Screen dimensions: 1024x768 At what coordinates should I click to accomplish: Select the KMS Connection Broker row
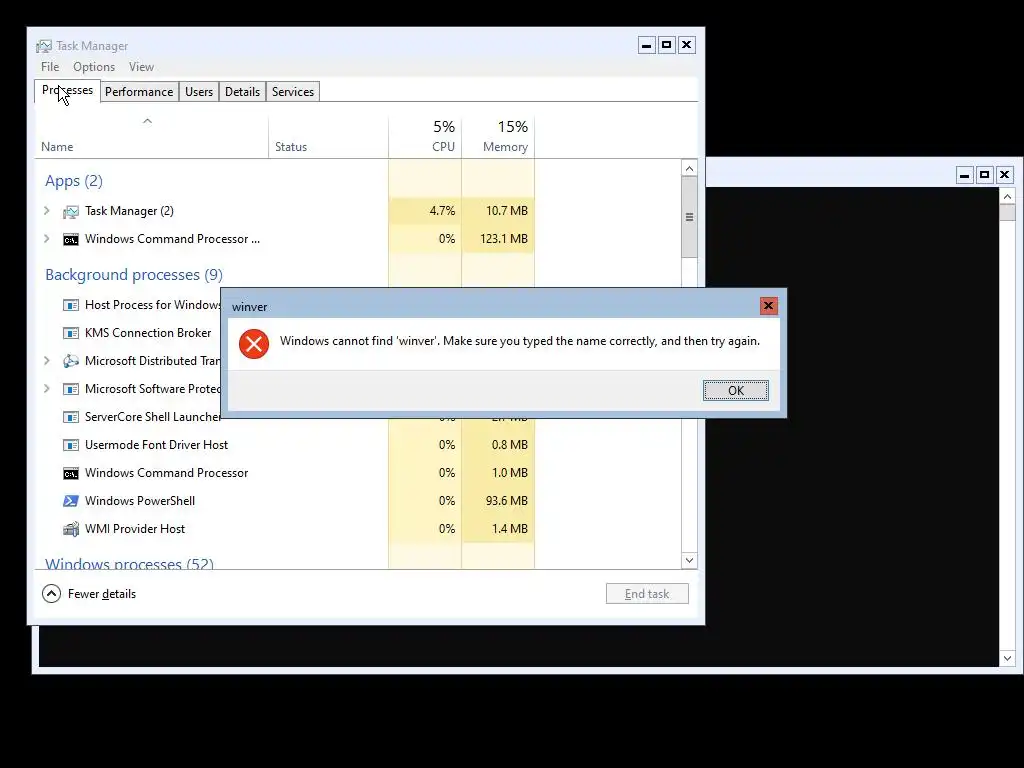tap(127, 333)
